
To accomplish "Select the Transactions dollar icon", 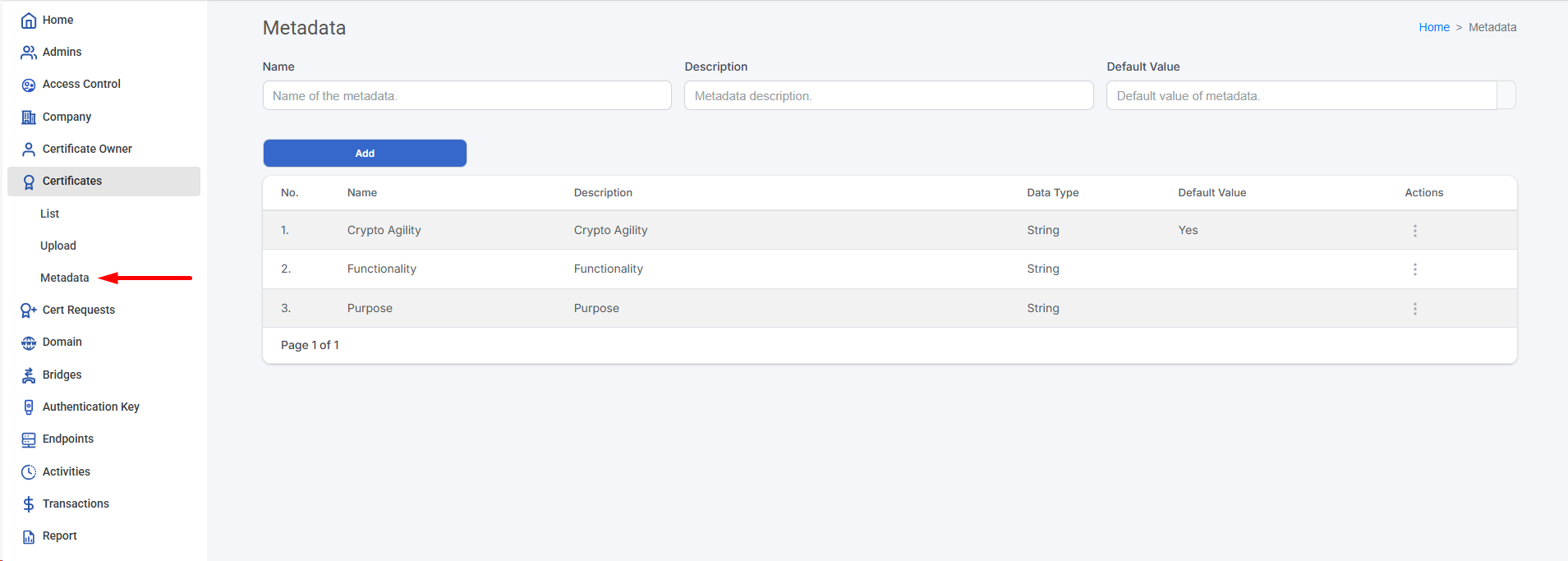I will click(x=29, y=504).
